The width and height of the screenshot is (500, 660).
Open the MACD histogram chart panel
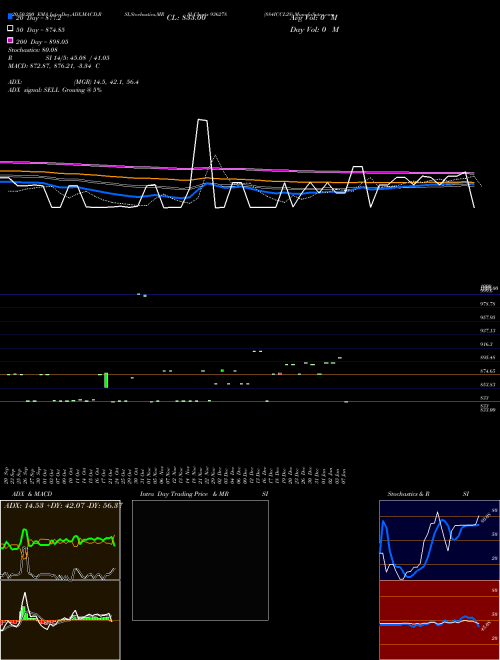[60, 620]
